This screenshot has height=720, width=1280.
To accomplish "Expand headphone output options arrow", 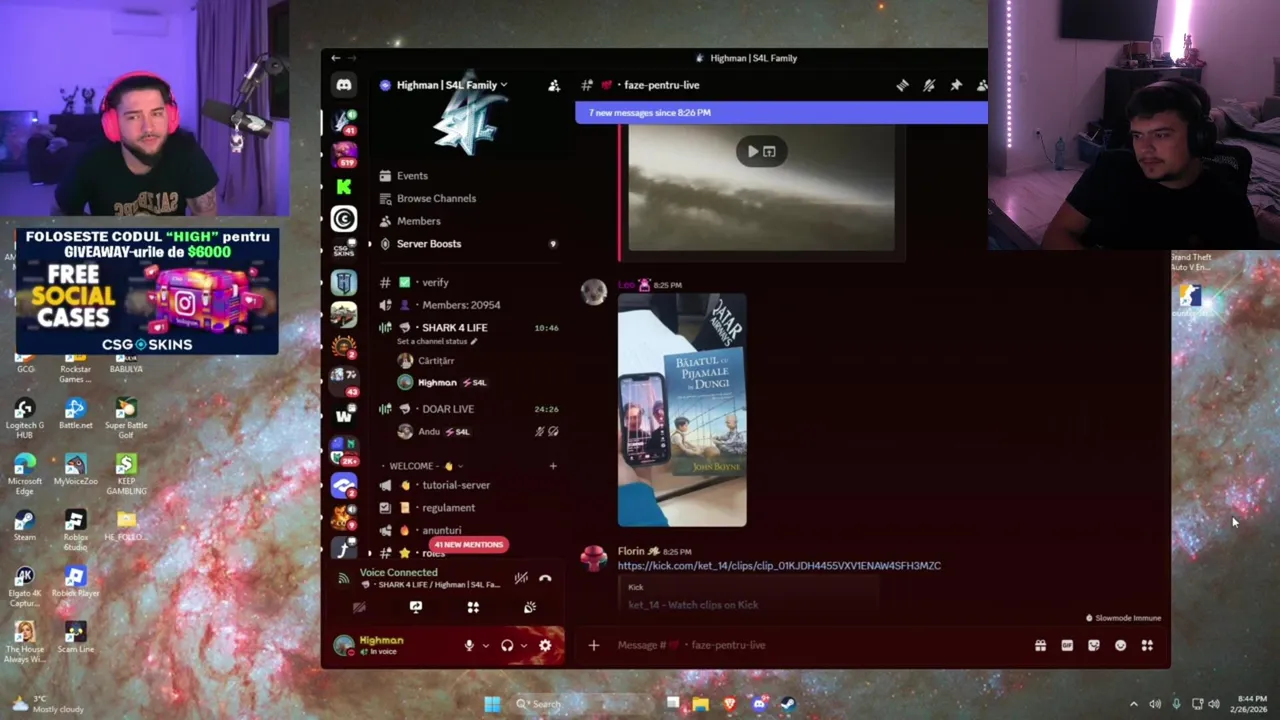I will pyautogui.click(x=524, y=646).
